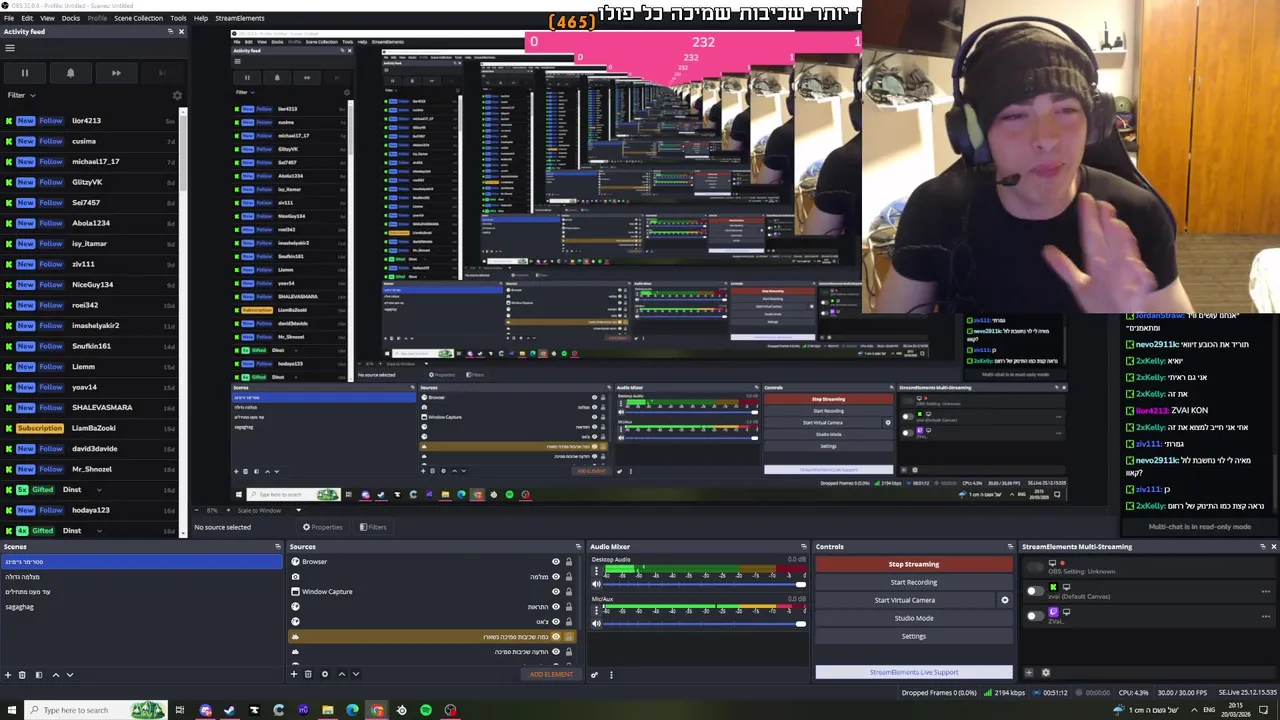Expand the Activity feed Filter dropdown
Viewport: 1280px width, 720px height.
click(21, 96)
